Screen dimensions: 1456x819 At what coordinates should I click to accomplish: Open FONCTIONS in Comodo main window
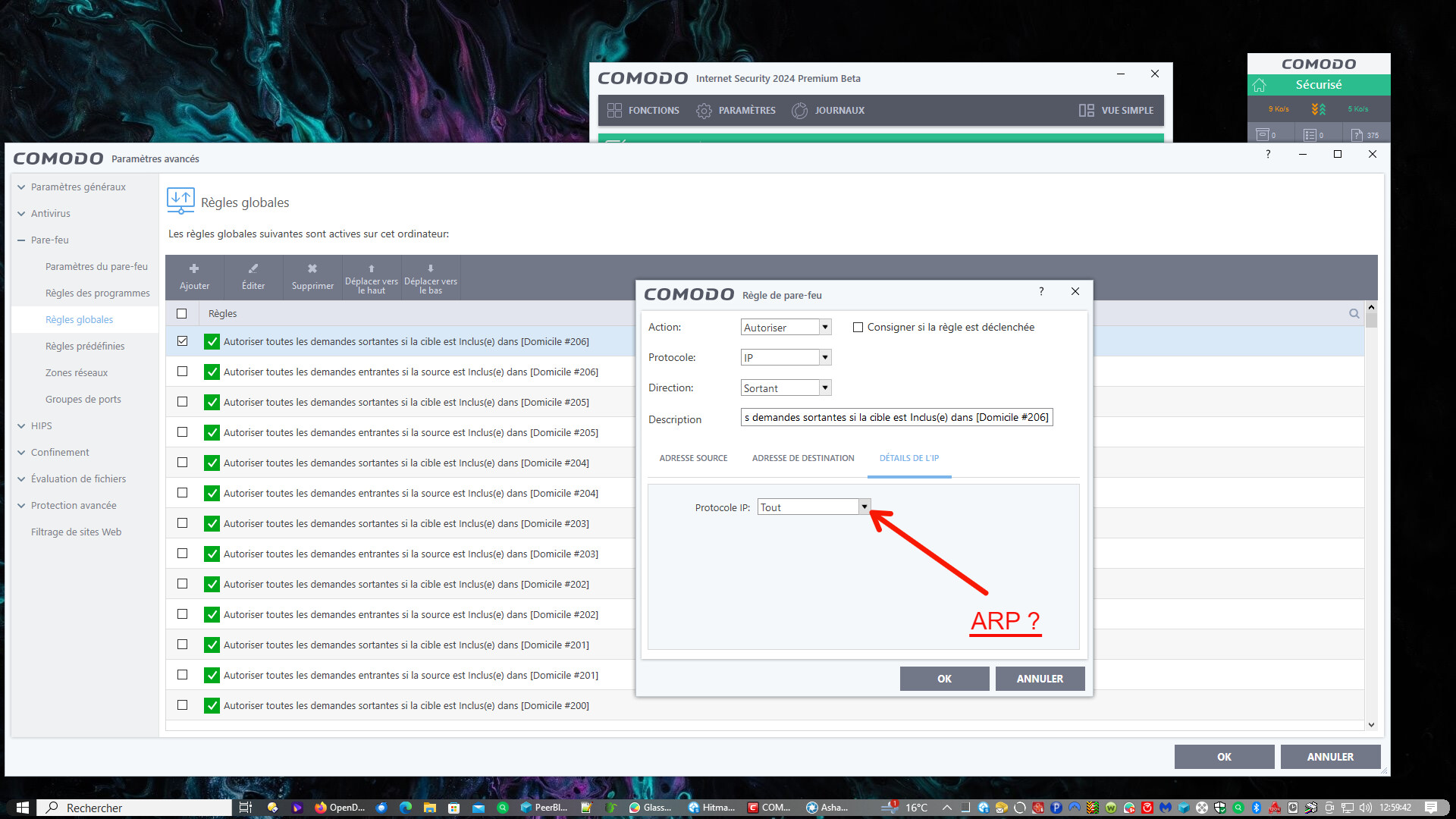(643, 110)
